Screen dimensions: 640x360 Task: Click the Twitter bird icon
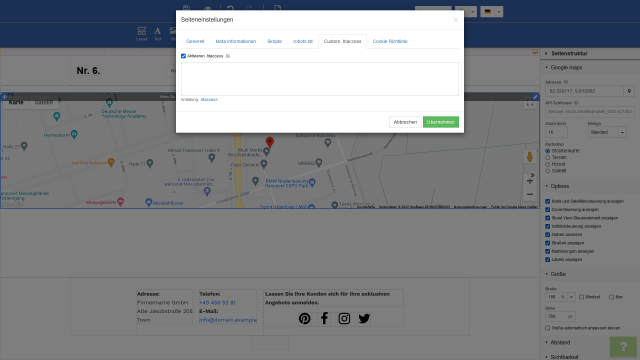tap(364, 318)
